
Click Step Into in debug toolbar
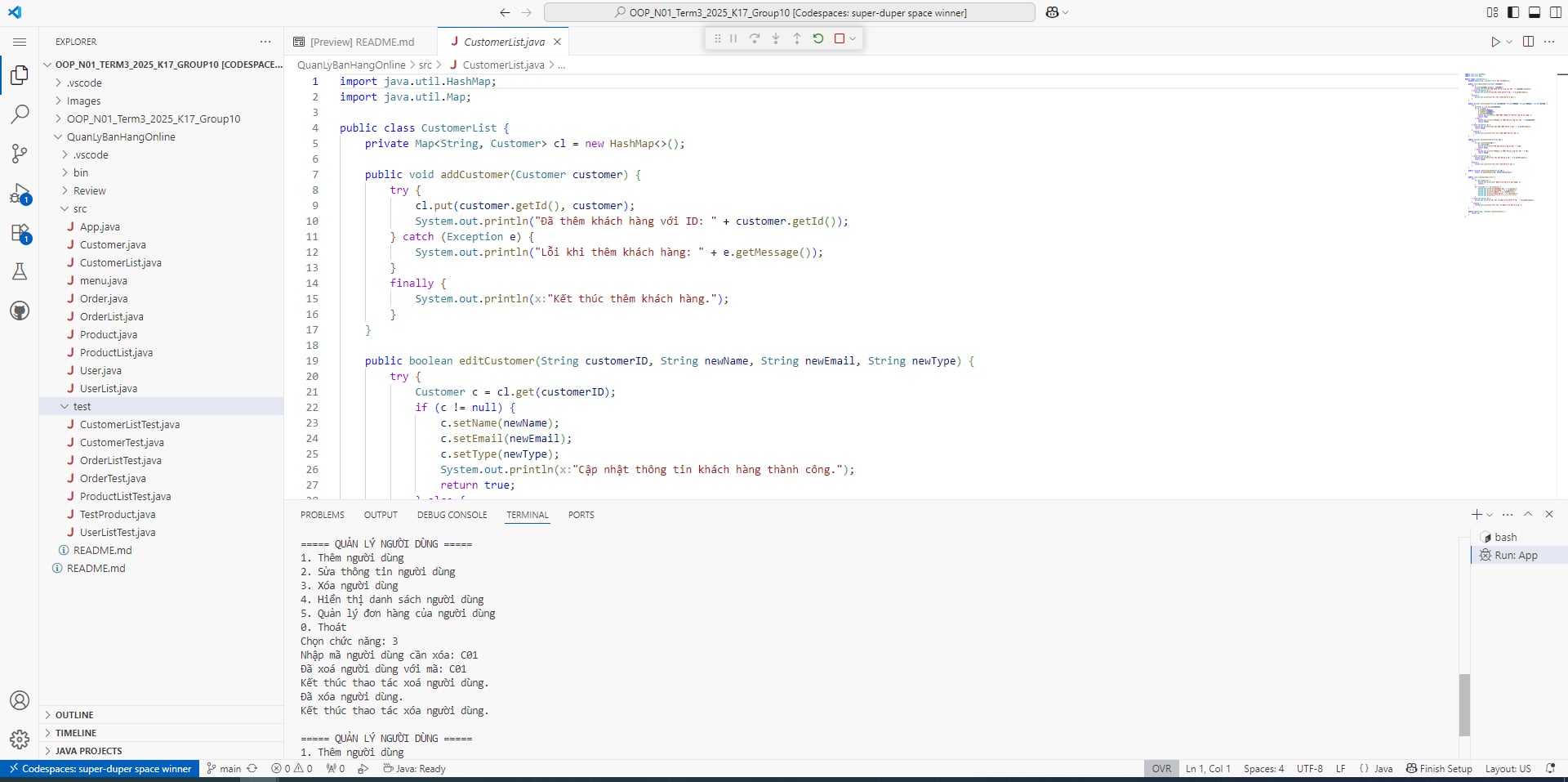pyautogui.click(x=776, y=38)
